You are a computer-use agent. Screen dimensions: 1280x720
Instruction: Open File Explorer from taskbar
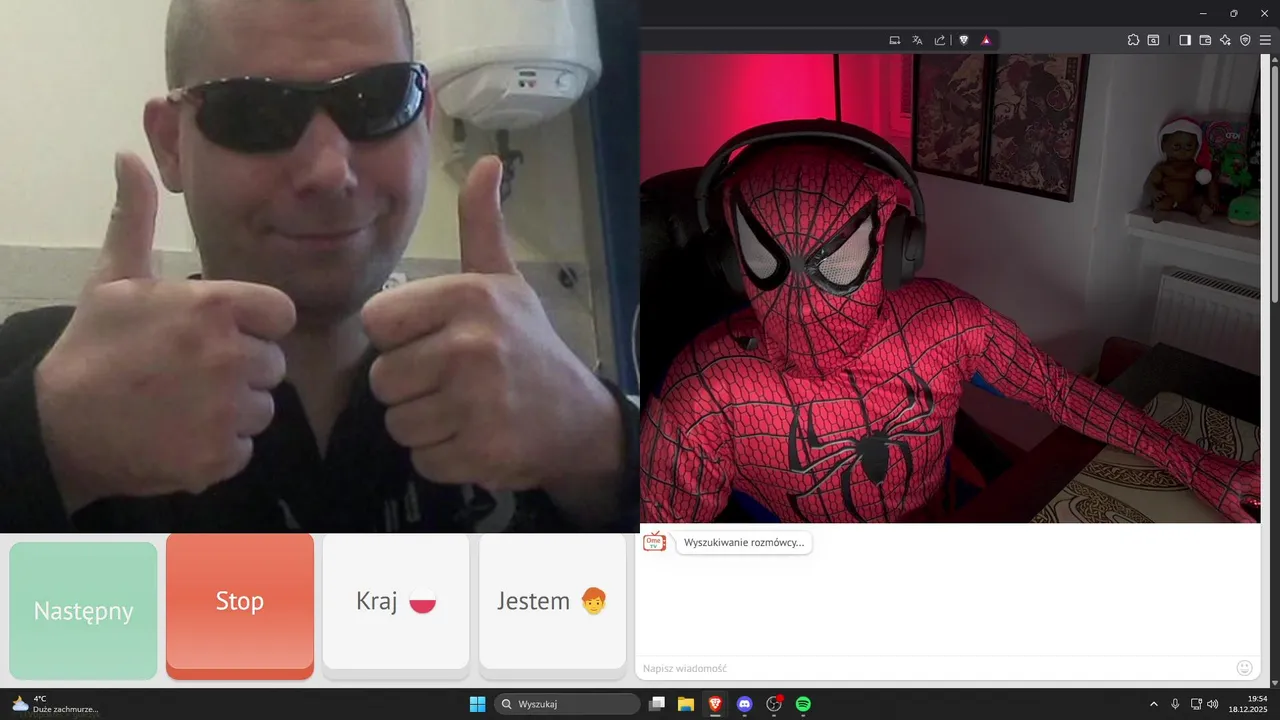point(686,704)
